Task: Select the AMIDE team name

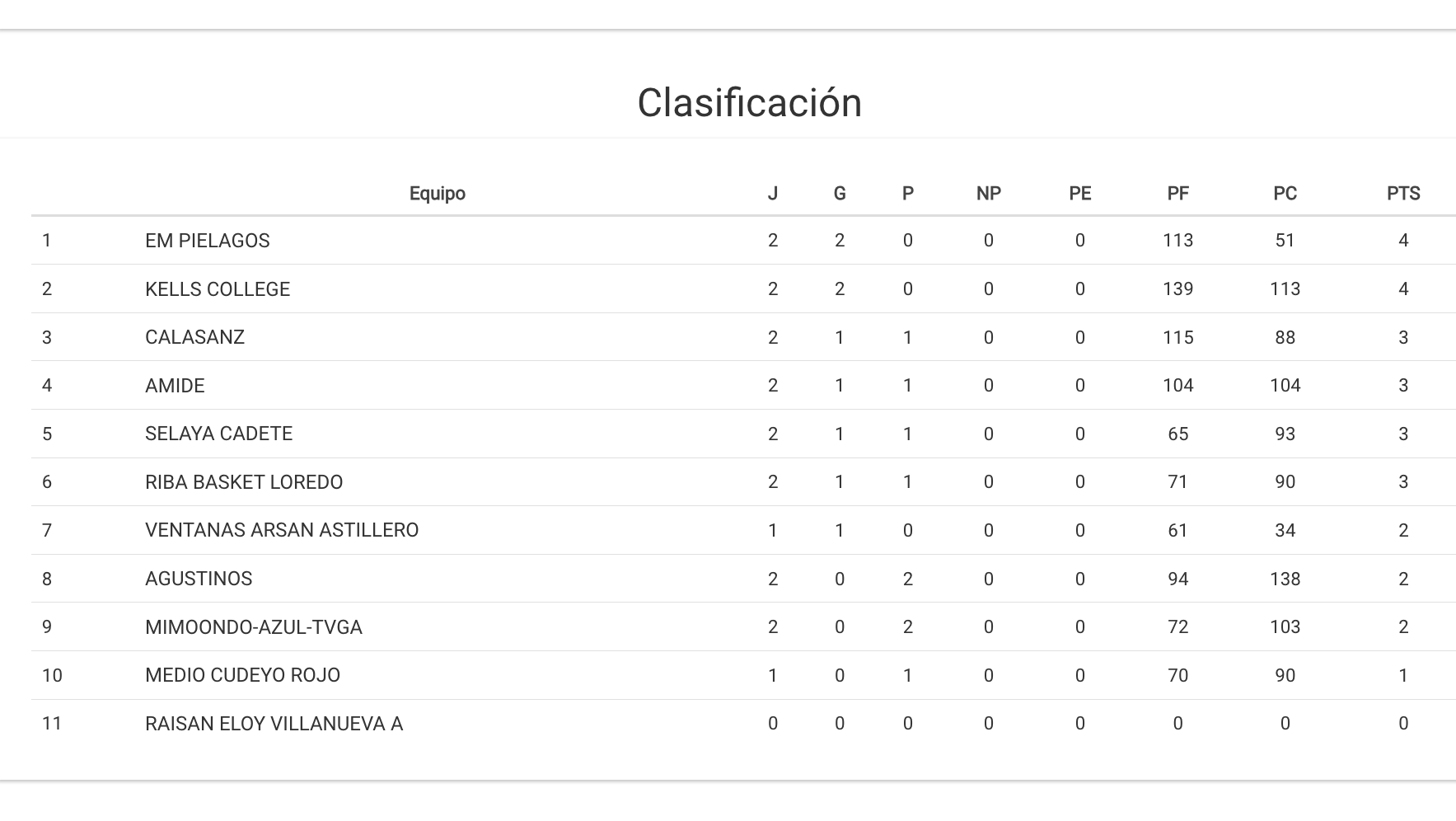Action: pos(175,386)
